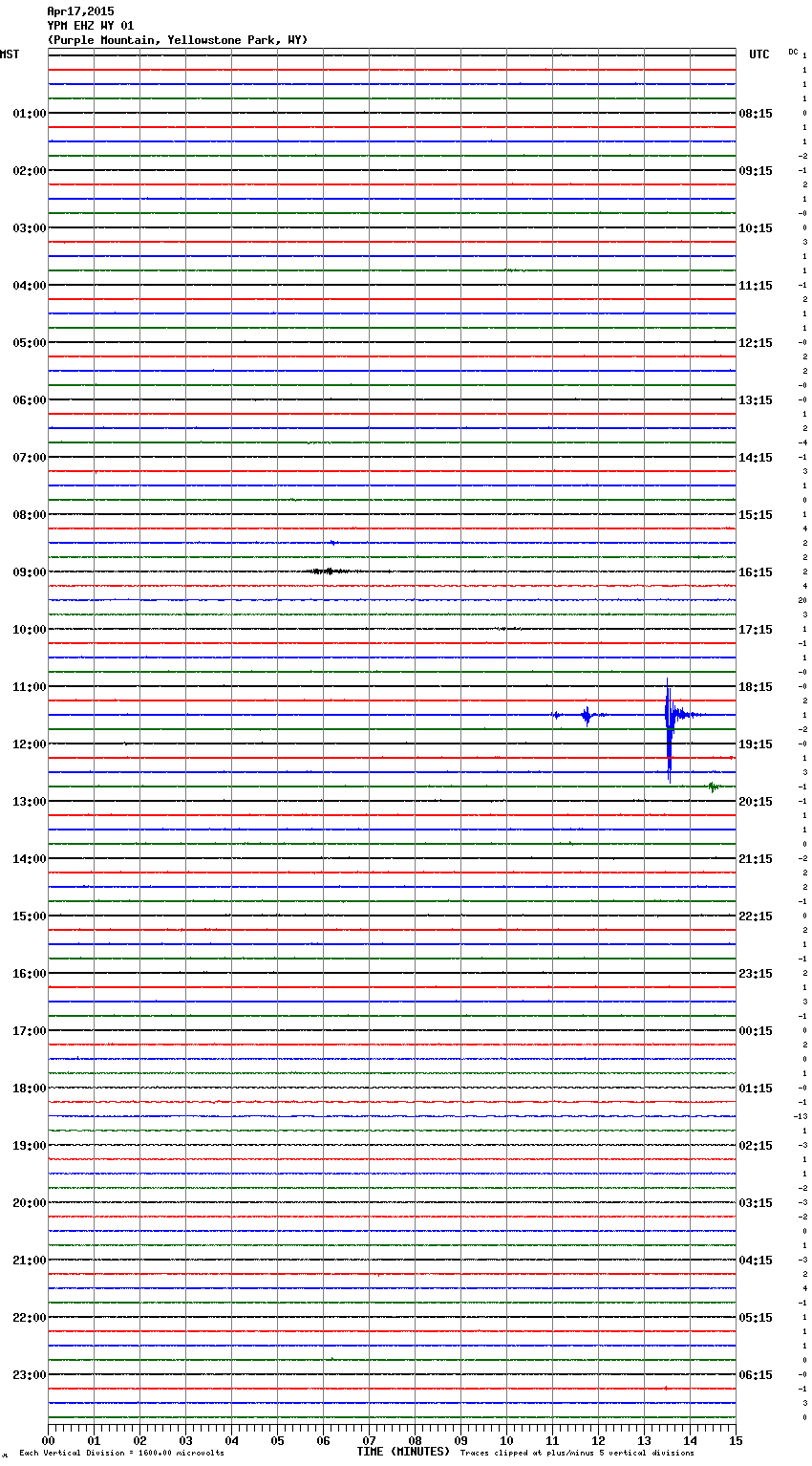The height and width of the screenshot is (1466, 812).
Task: Select the 20:00 MST time label
Action: [x=30, y=1203]
